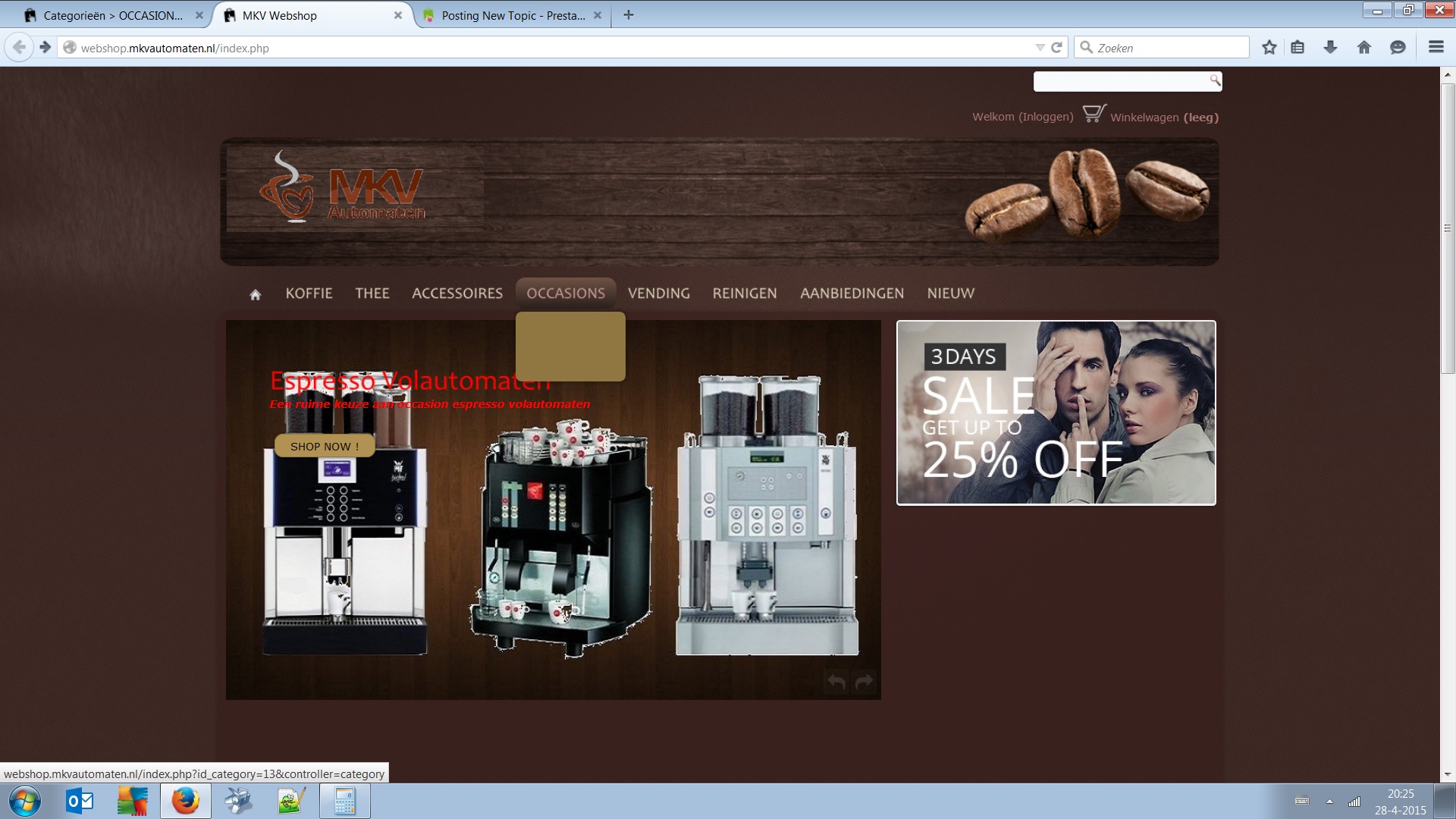Go to next slide with arrow
The height and width of the screenshot is (819, 1456).
tap(864, 682)
